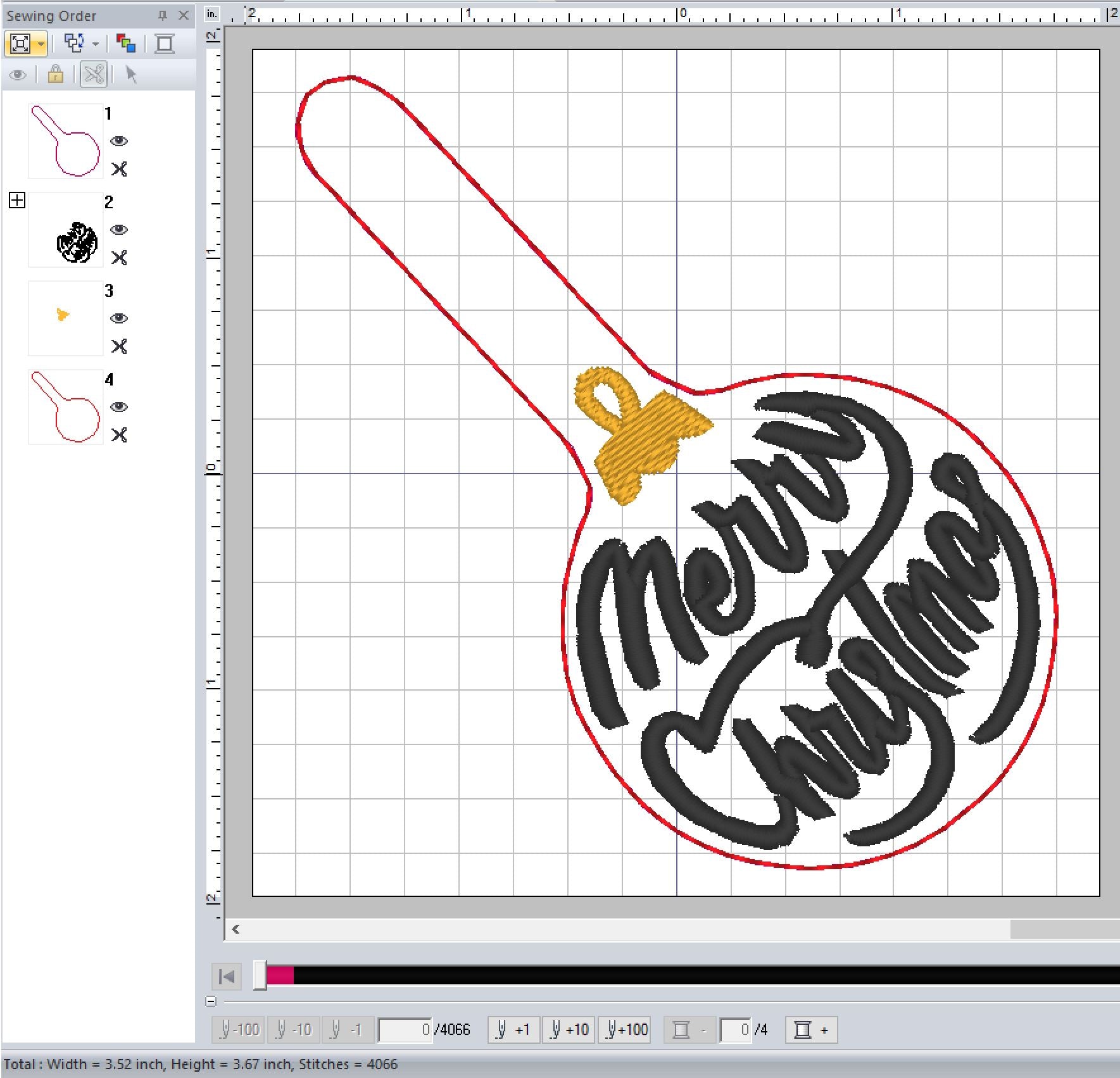Click the change sewing order icon
Image resolution: width=1120 pixels, height=1078 pixels.
point(75,44)
